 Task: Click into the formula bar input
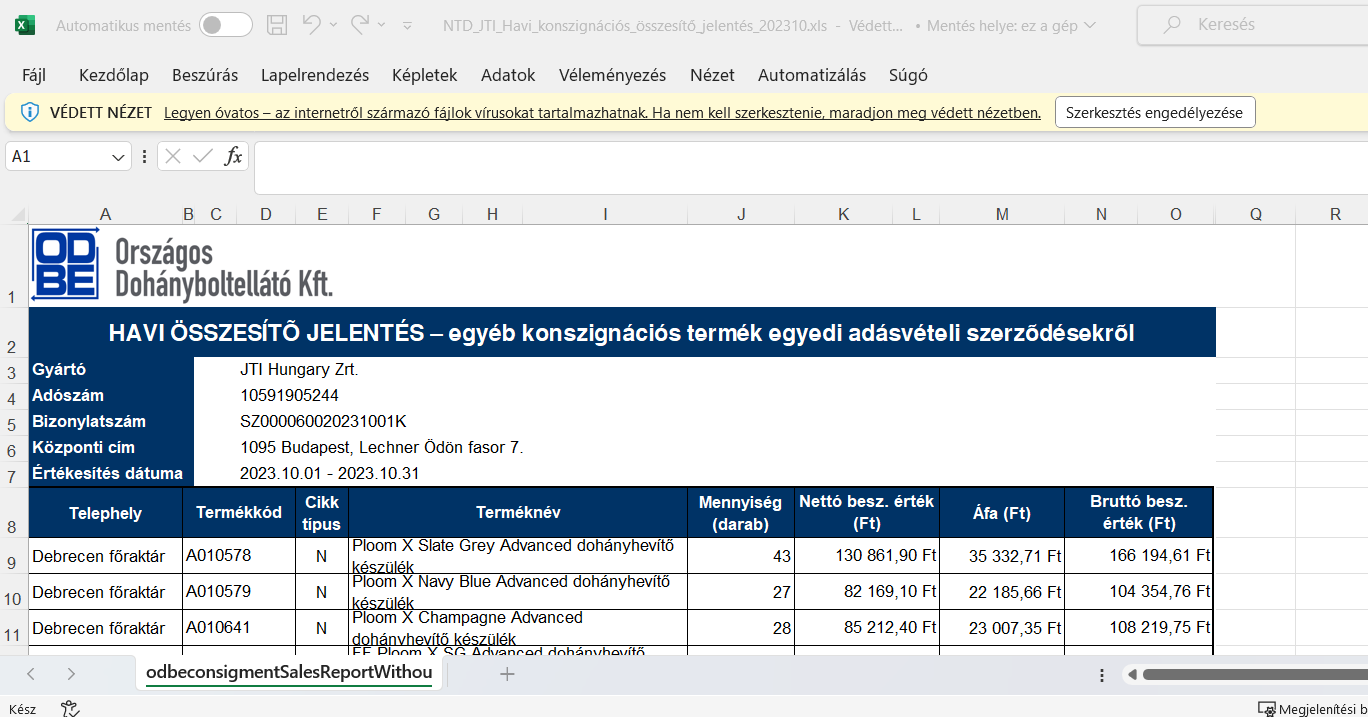811,168
